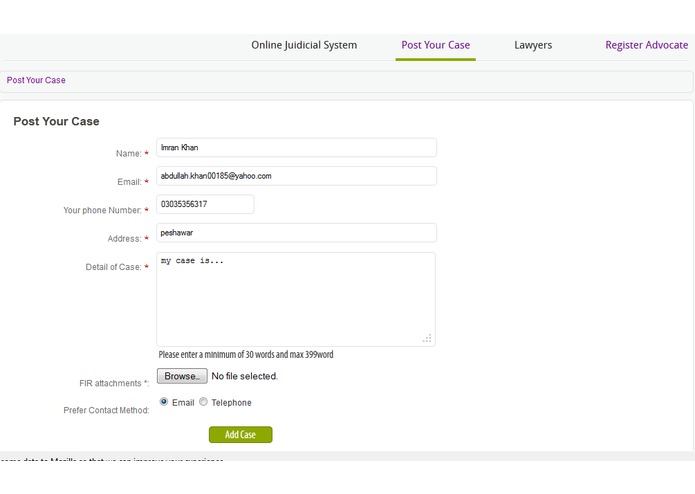Viewport: 695px width, 494px height.
Task: Click the 'Name:' field label
Action: (129, 154)
